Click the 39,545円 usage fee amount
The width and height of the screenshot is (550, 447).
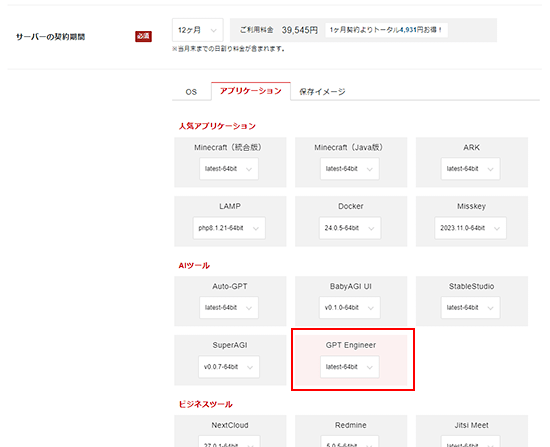[300, 30]
